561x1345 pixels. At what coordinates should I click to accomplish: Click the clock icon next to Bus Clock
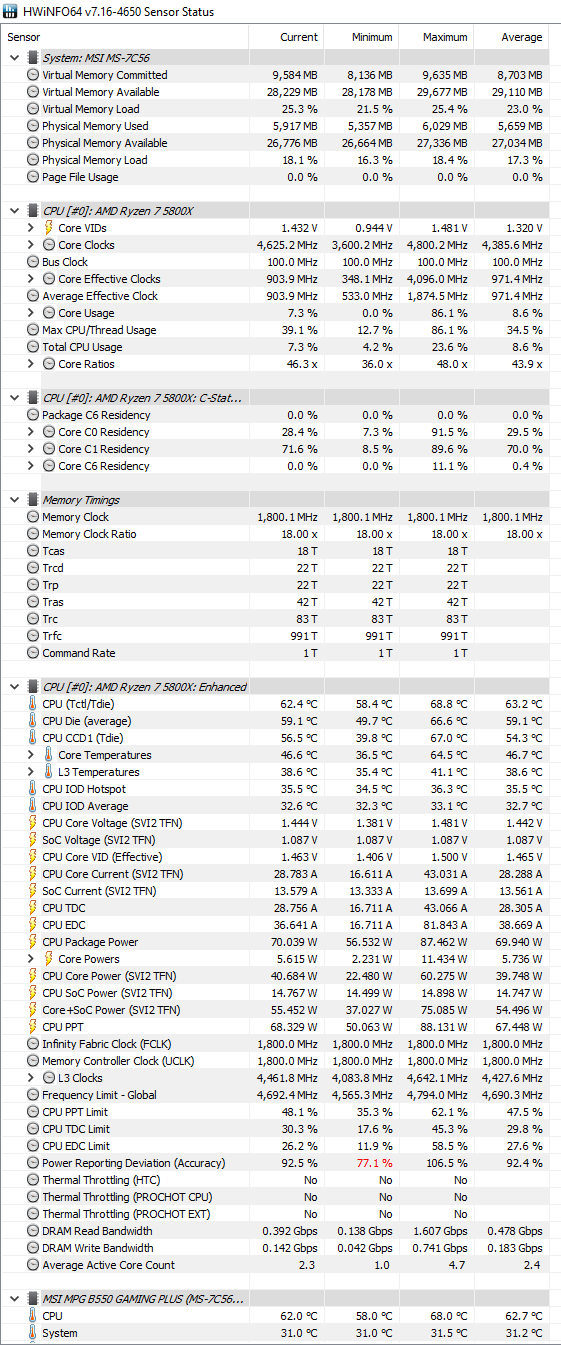(33, 262)
